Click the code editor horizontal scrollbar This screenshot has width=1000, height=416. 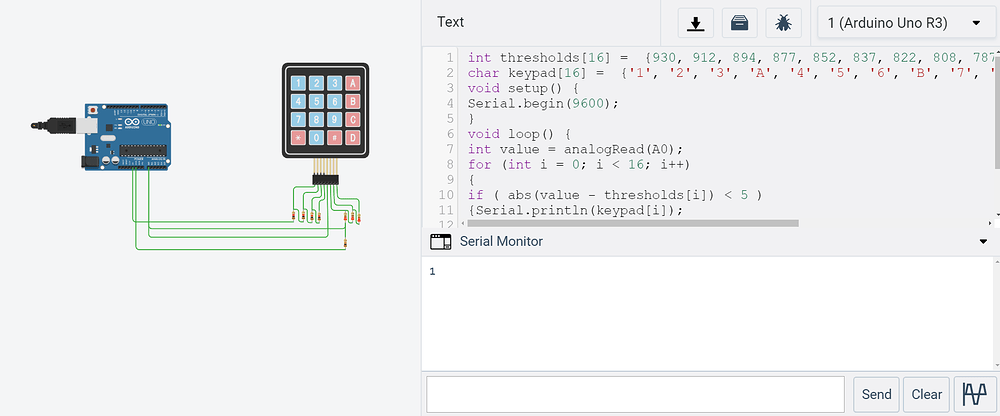(630, 222)
